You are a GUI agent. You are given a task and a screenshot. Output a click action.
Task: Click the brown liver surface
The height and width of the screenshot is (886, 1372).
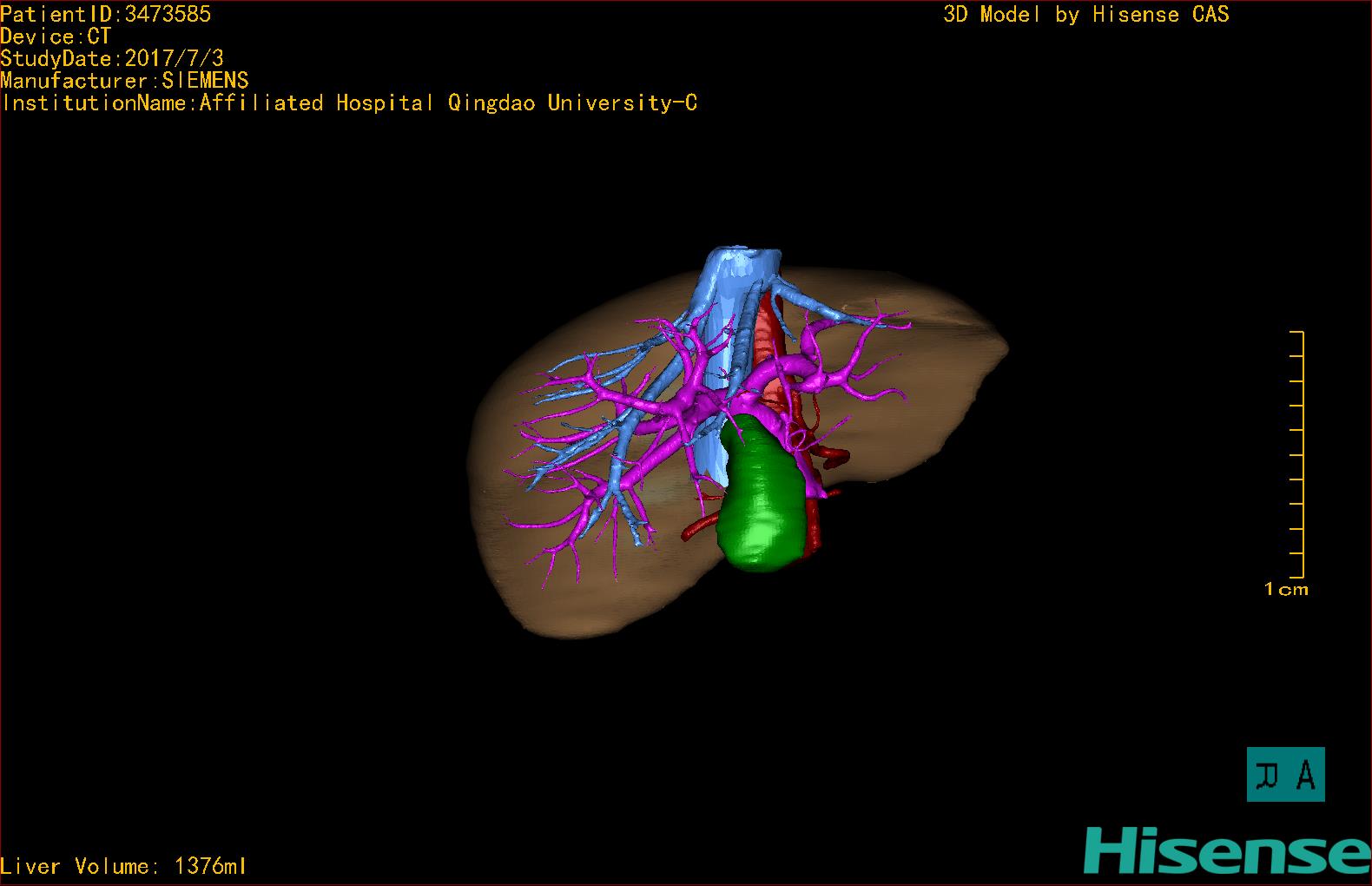(x=739, y=452)
